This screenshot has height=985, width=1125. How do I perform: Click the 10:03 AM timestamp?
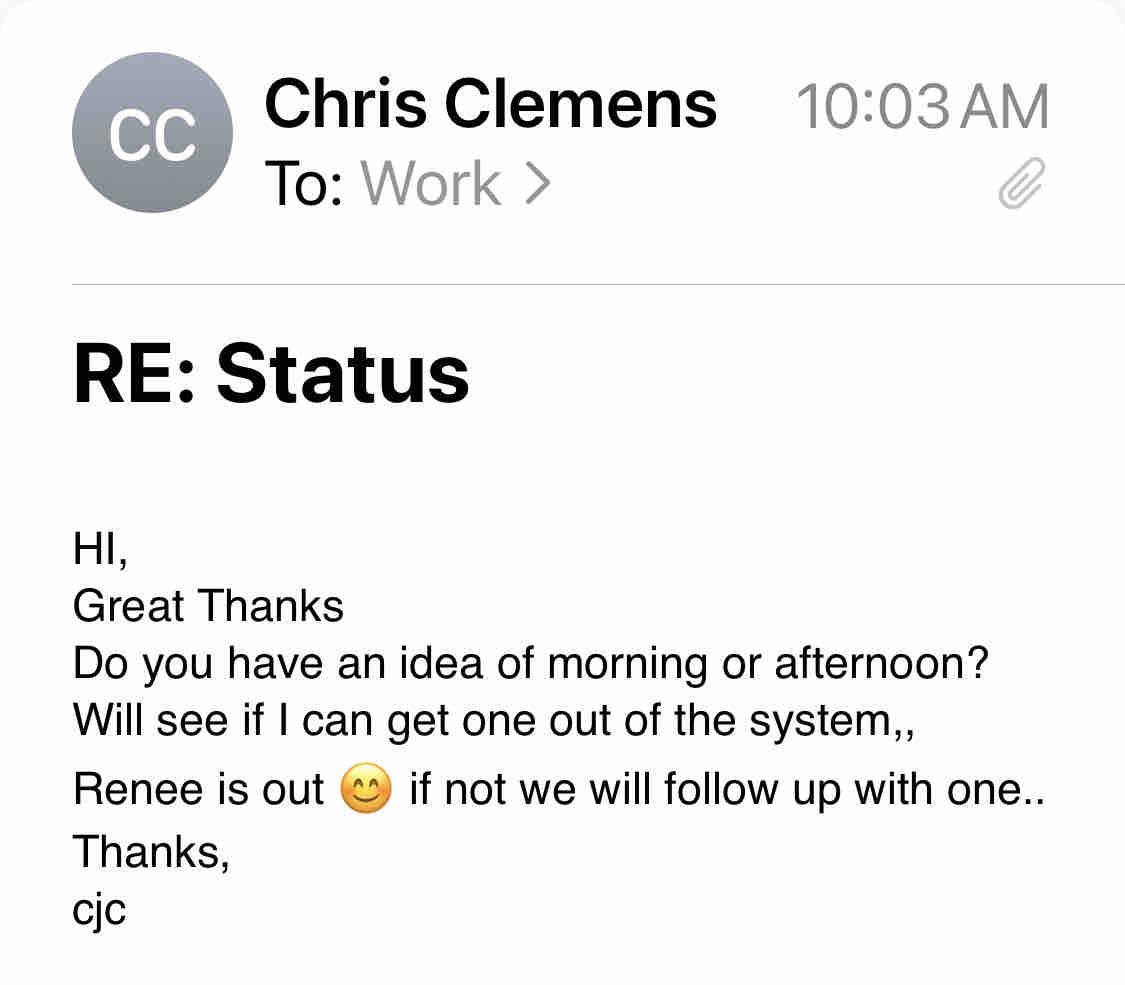click(x=921, y=106)
